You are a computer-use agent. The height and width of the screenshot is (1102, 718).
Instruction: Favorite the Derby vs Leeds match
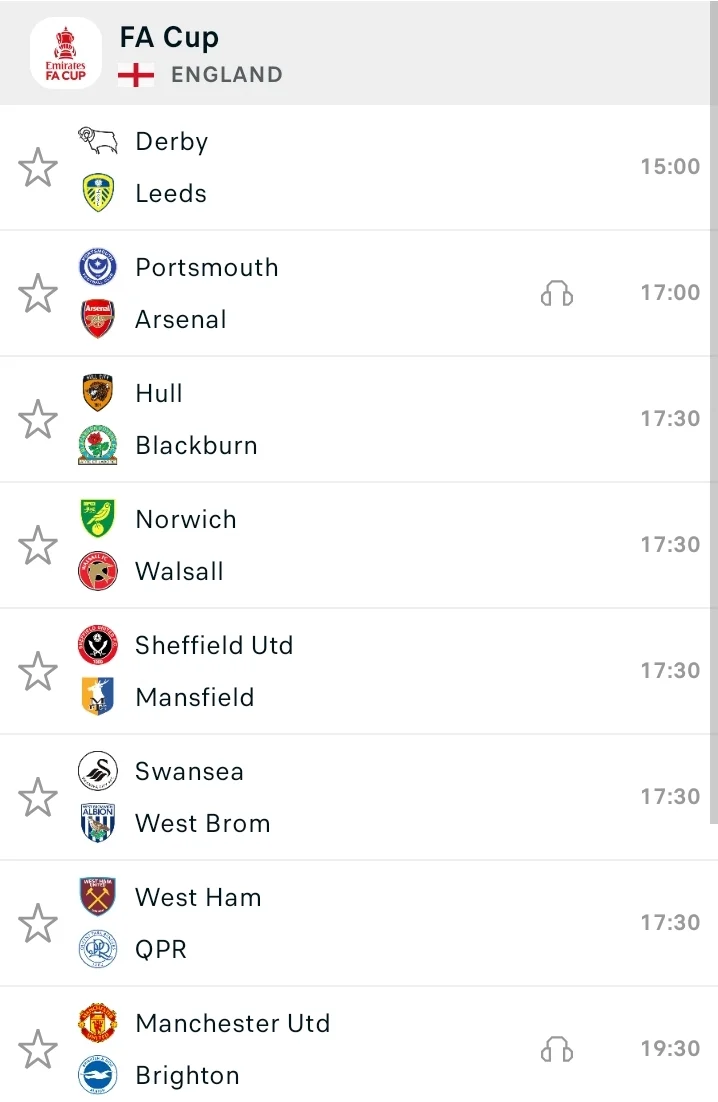tap(38, 167)
